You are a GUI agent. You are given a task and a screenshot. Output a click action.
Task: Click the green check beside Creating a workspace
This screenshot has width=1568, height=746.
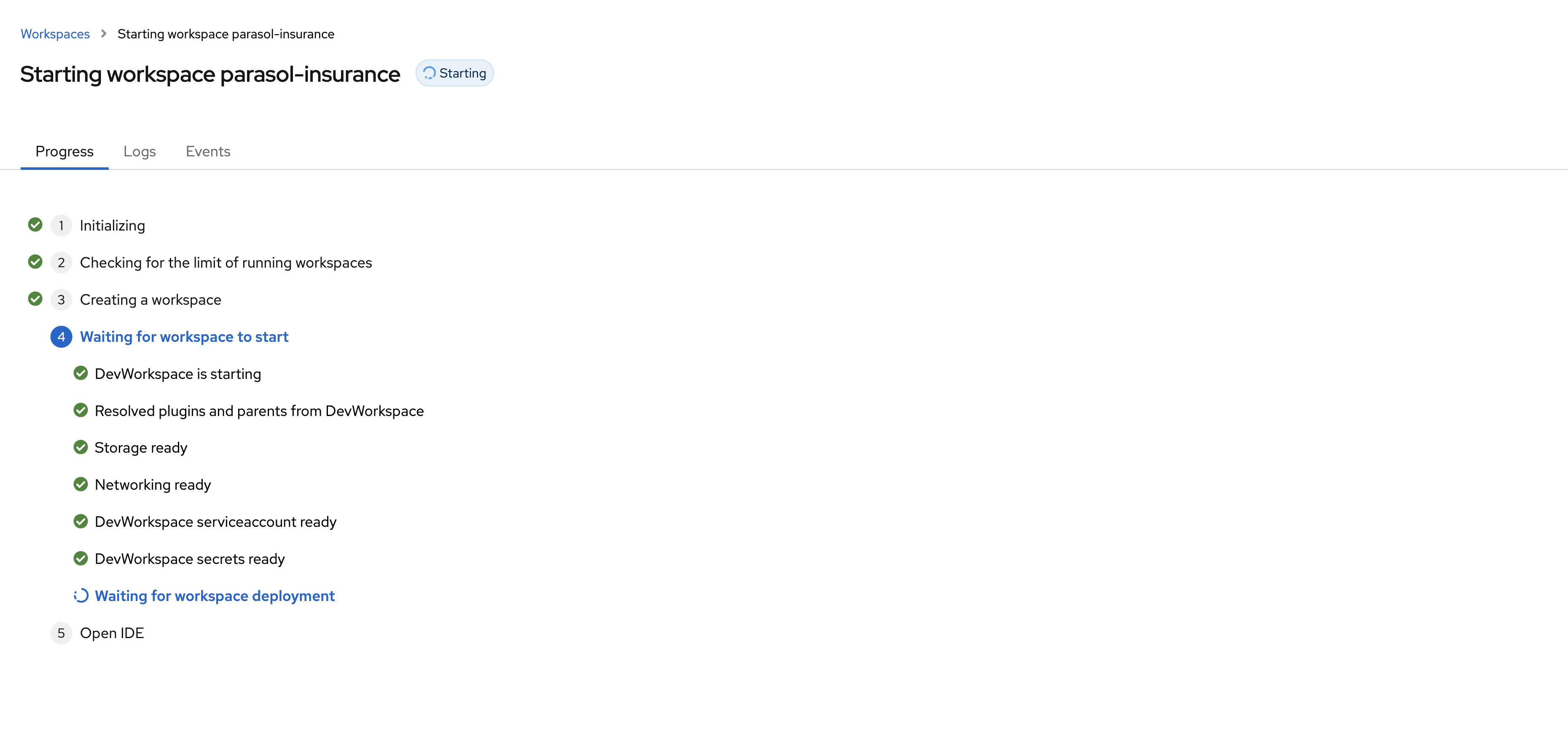pyautogui.click(x=35, y=299)
